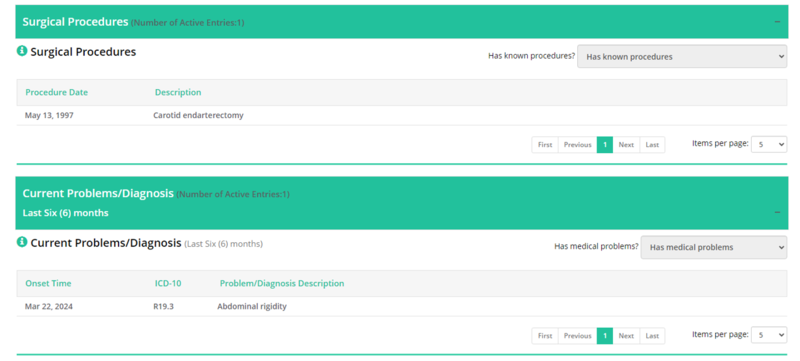The height and width of the screenshot is (361, 800).
Task: Open Items per page dropdown under Current Problems
Action: (x=769, y=335)
